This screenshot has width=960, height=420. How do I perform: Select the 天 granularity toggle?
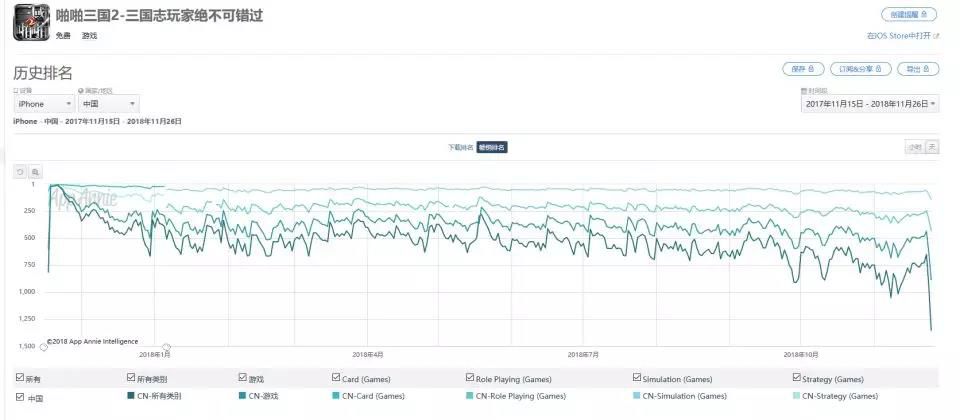click(x=932, y=148)
